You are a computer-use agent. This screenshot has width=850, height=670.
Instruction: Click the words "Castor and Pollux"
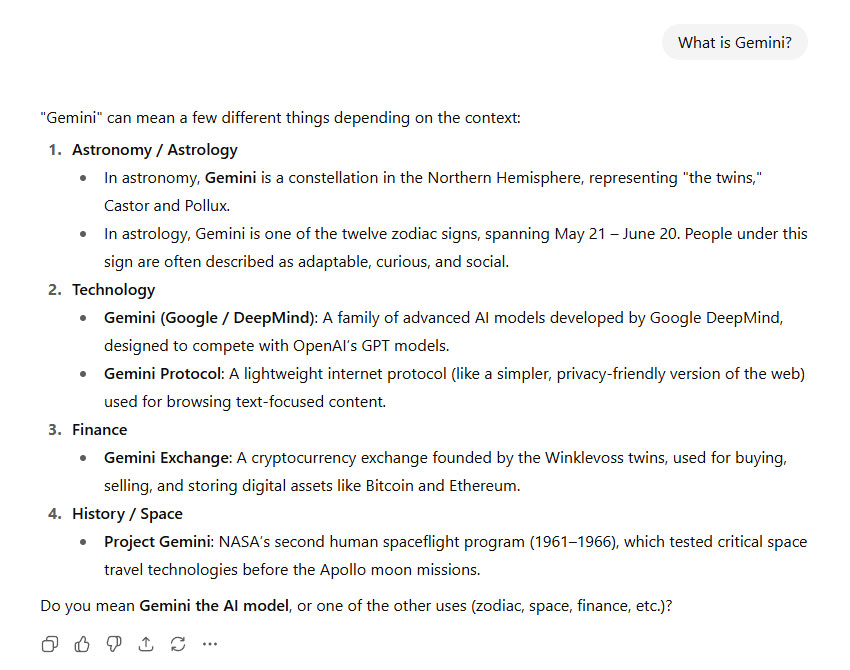pyautogui.click(x=166, y=206)
